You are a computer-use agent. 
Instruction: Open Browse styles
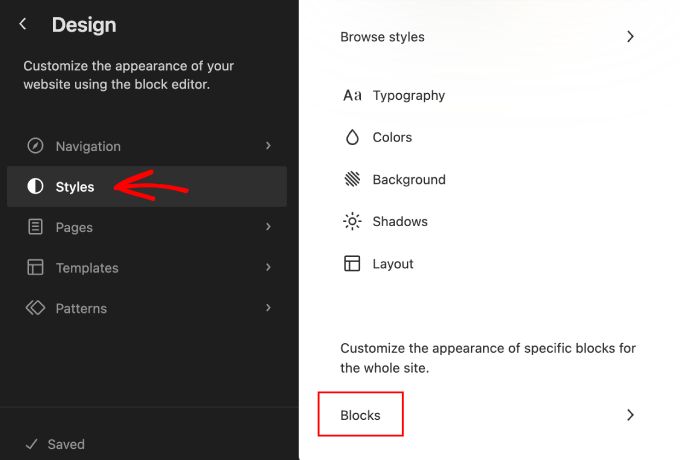pos(382,37)
